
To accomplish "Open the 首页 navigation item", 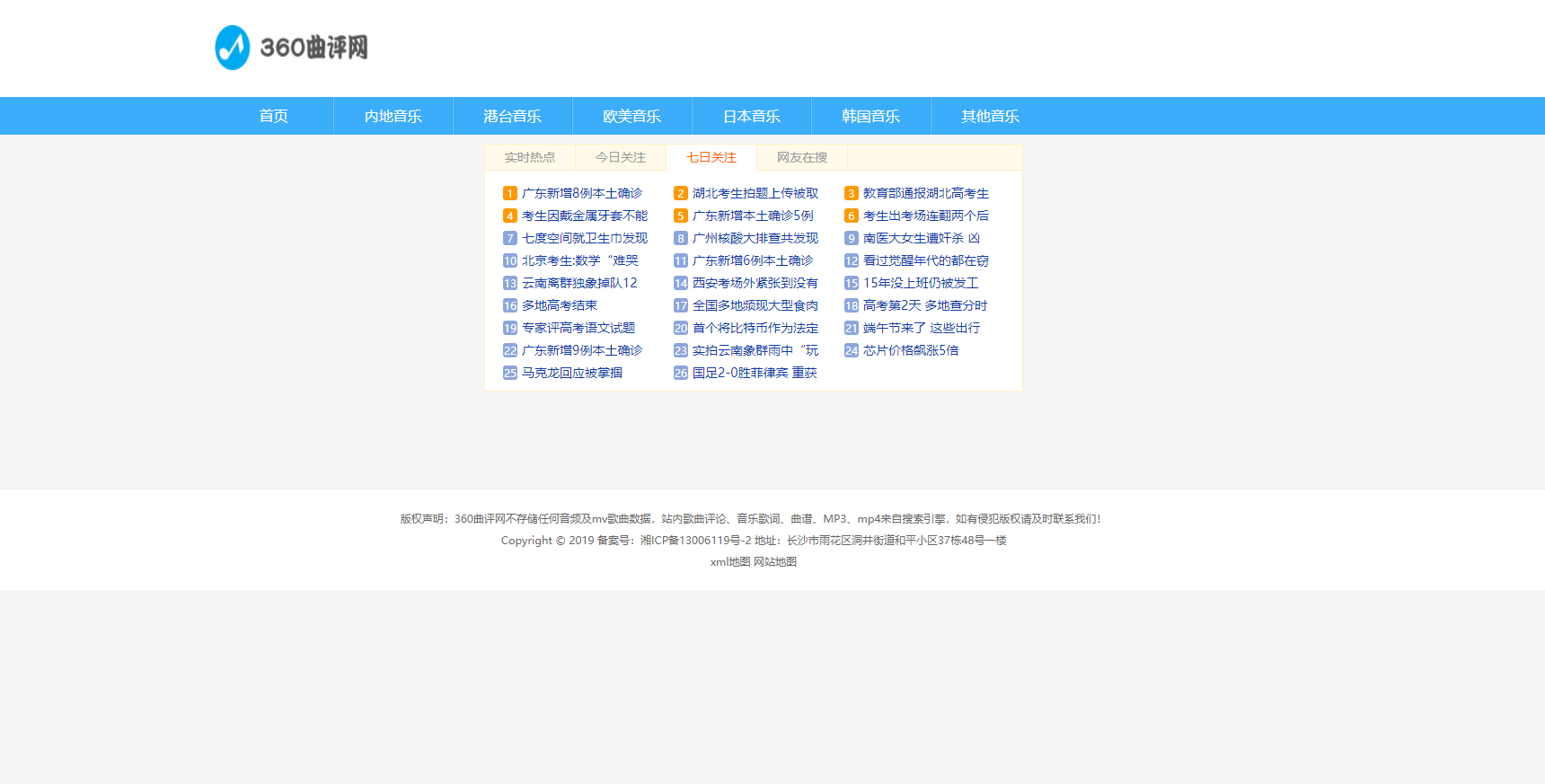I will click(x=274, y=116).
